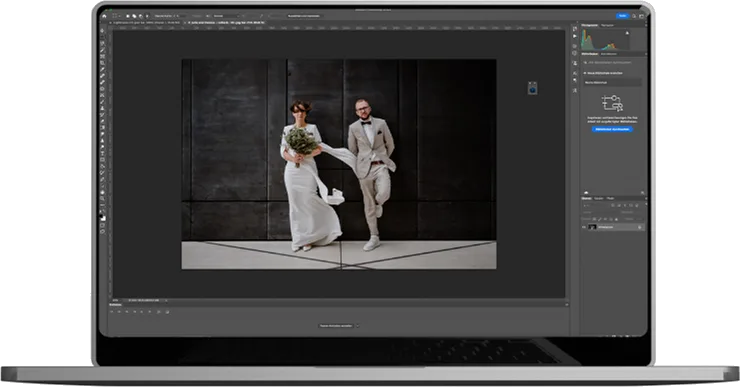Screen dimensions: 740x387
Task: Click the histogram cache warning triangle
Action: tap(627, 33)
